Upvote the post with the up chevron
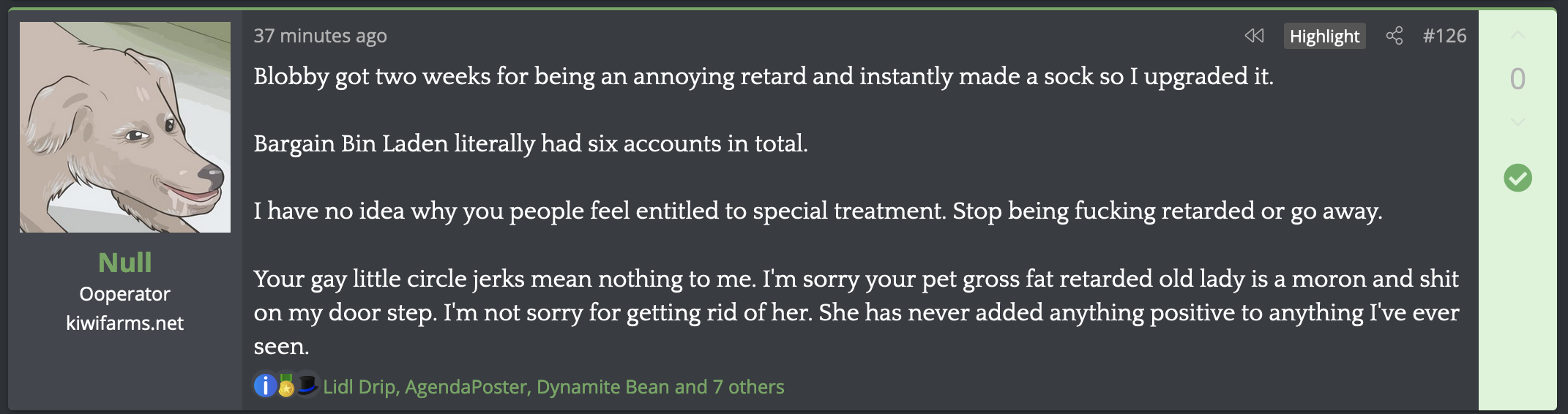 (1517, 36)
